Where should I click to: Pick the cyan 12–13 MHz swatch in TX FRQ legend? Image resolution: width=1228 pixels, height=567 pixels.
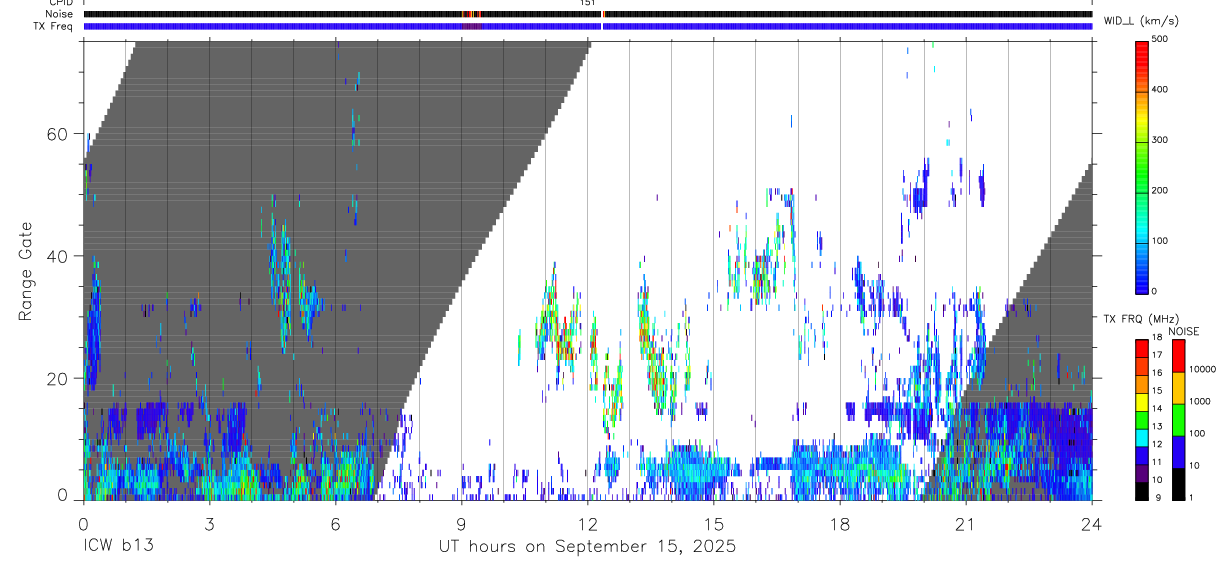pos(1141,438)
